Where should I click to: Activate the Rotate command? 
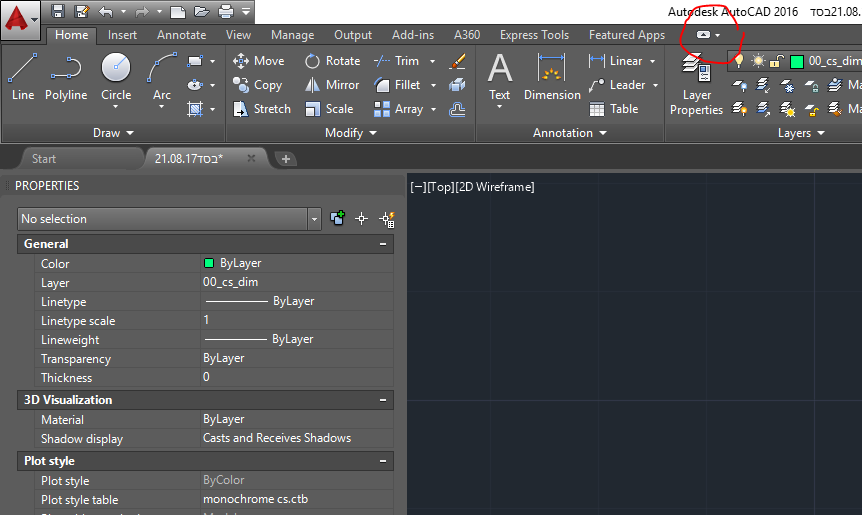pyautogui.click(x=333, y=61)
